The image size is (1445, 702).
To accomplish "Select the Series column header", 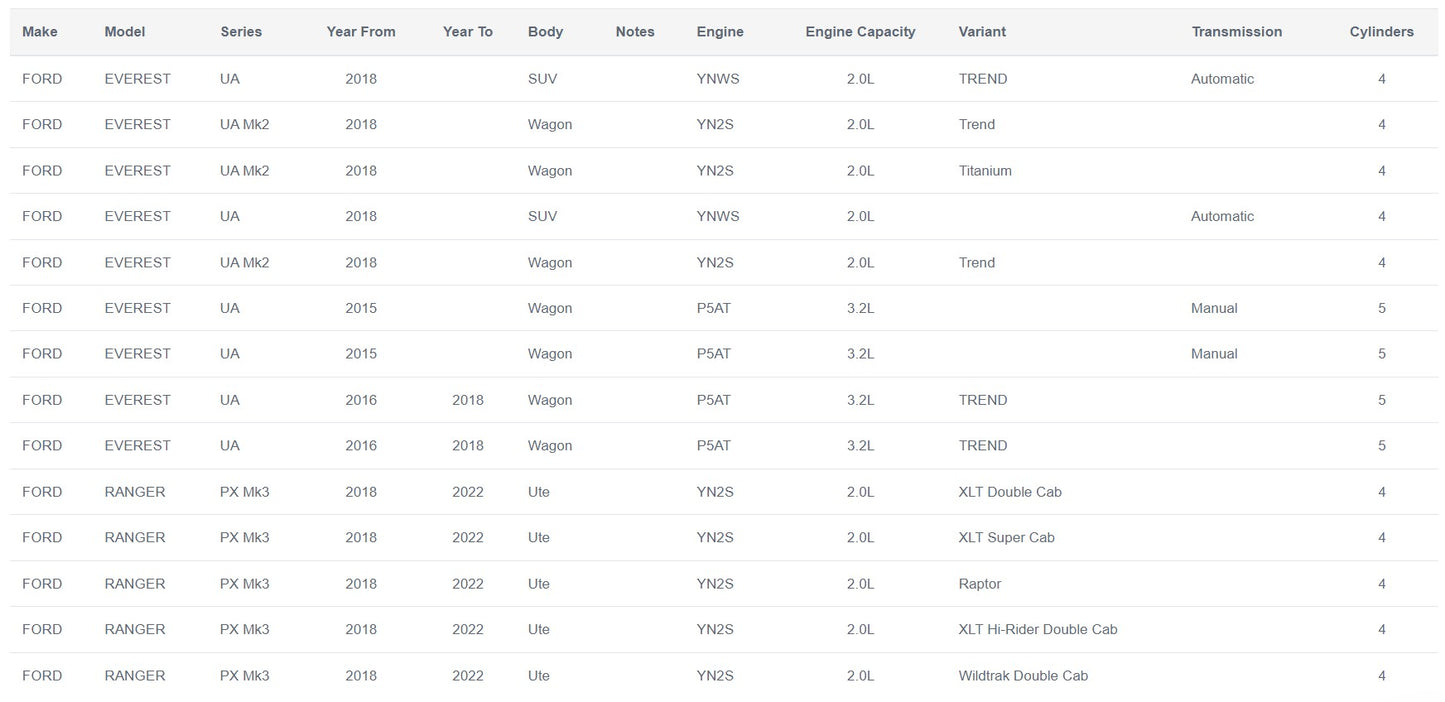I will coord(241,32).
